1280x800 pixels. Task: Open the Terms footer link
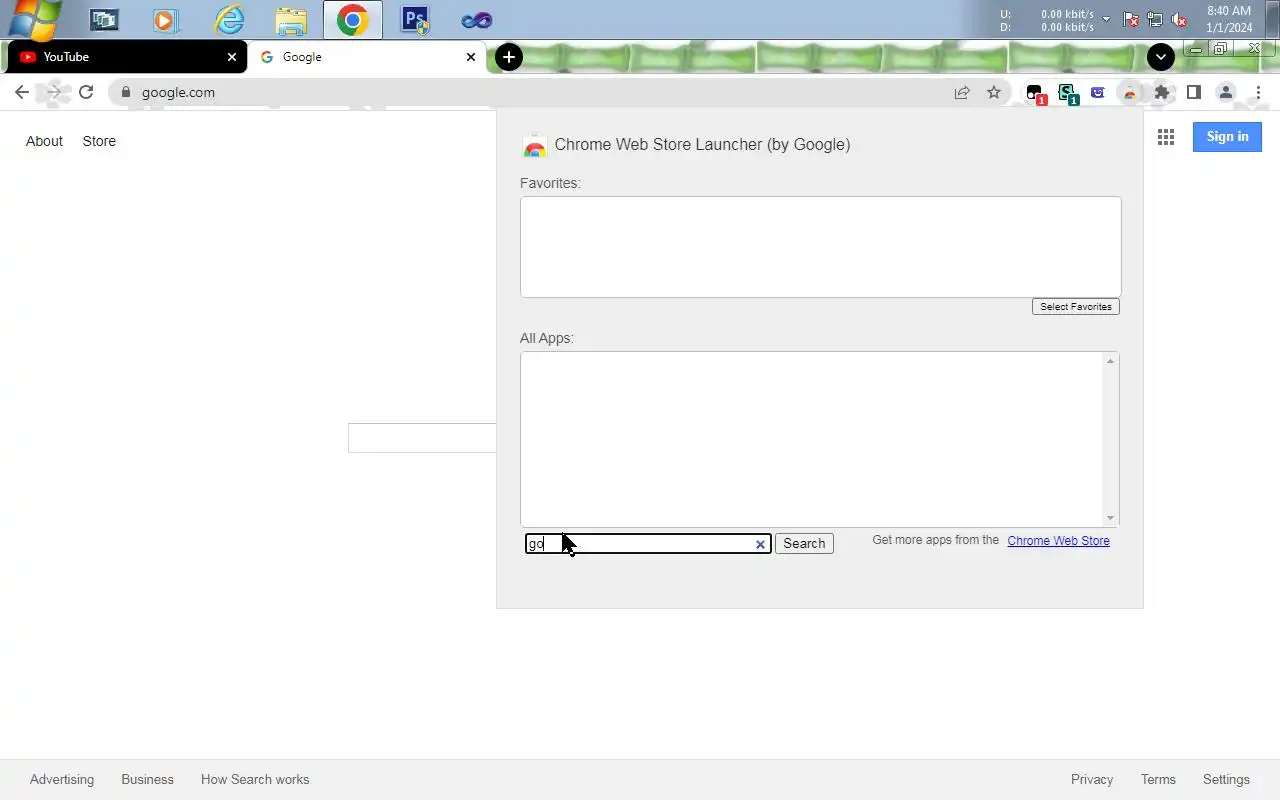coord(1158,779)
